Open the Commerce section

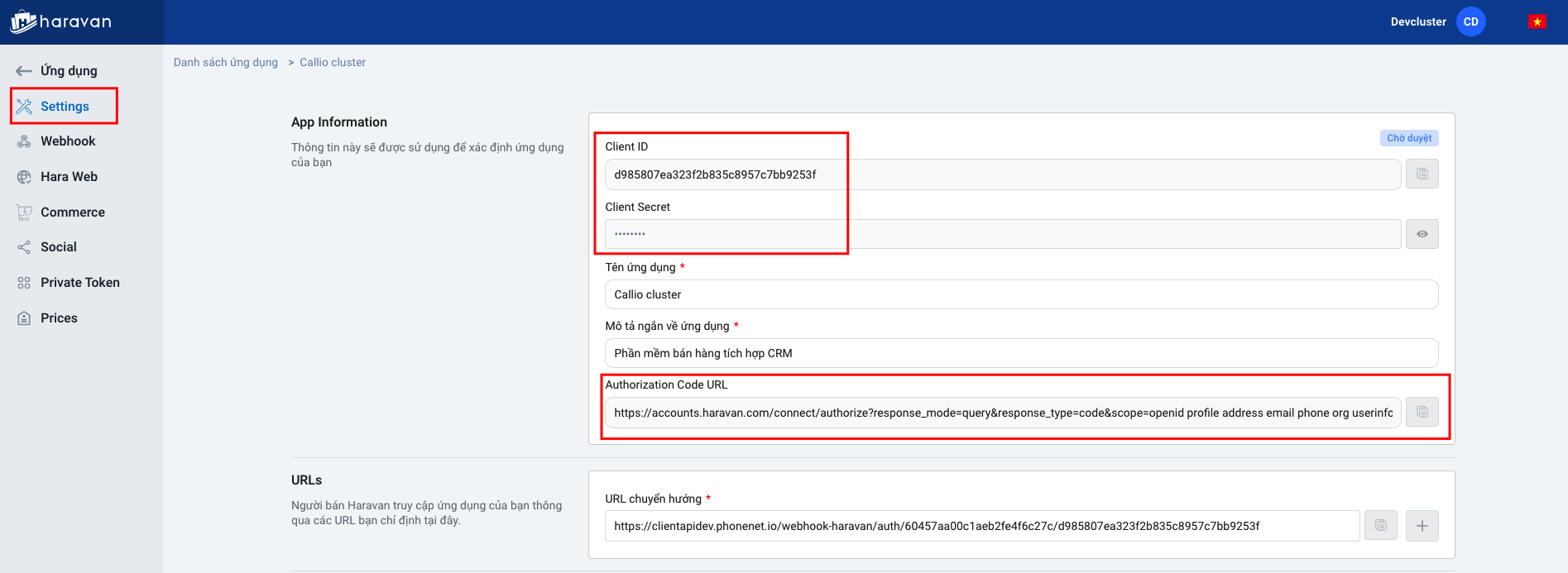(73, 212)
